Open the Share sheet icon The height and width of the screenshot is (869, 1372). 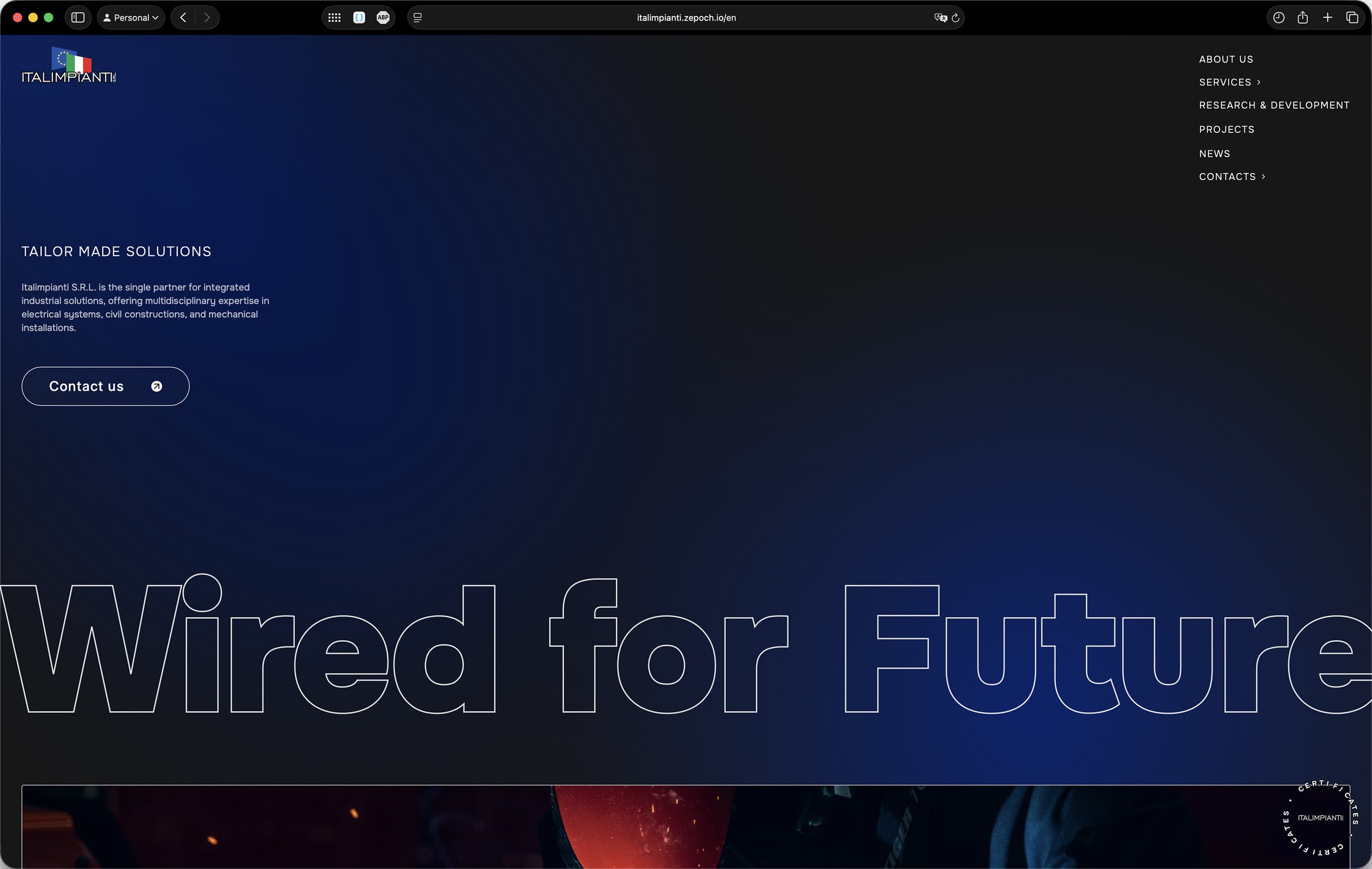tap(1302, 18)
